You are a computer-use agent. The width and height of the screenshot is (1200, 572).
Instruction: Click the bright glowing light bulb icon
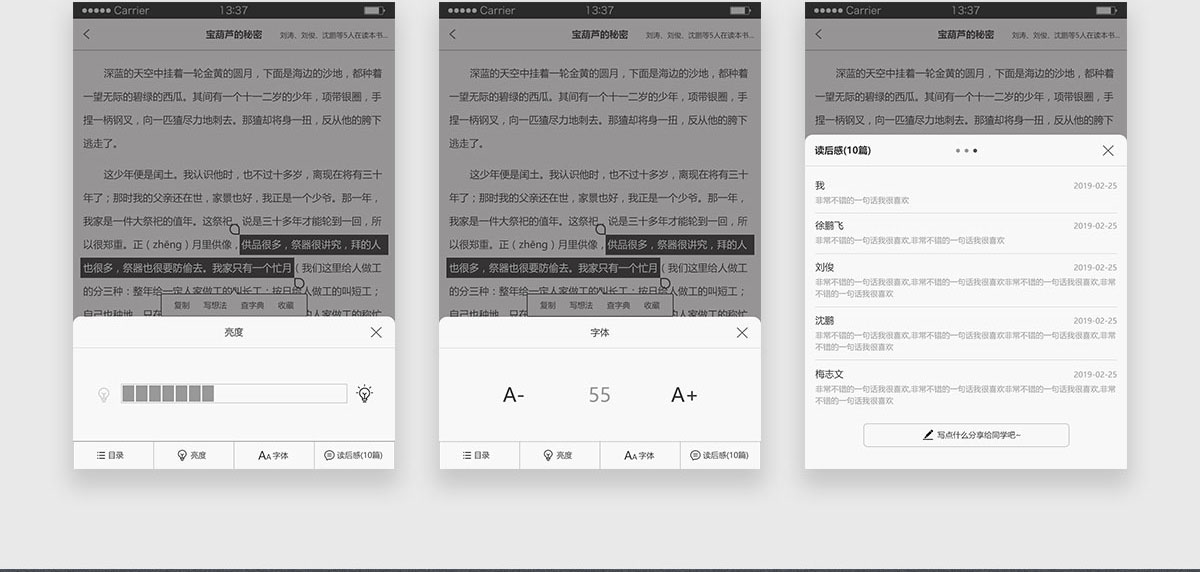(366, 394)
